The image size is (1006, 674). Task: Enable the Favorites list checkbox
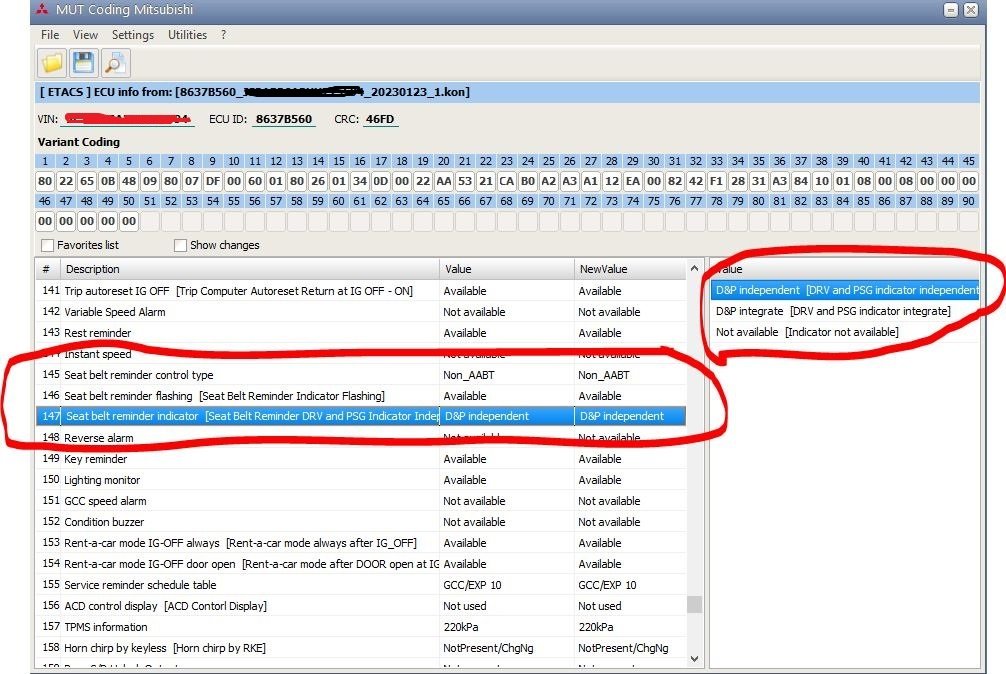click(x=47, y=245)
